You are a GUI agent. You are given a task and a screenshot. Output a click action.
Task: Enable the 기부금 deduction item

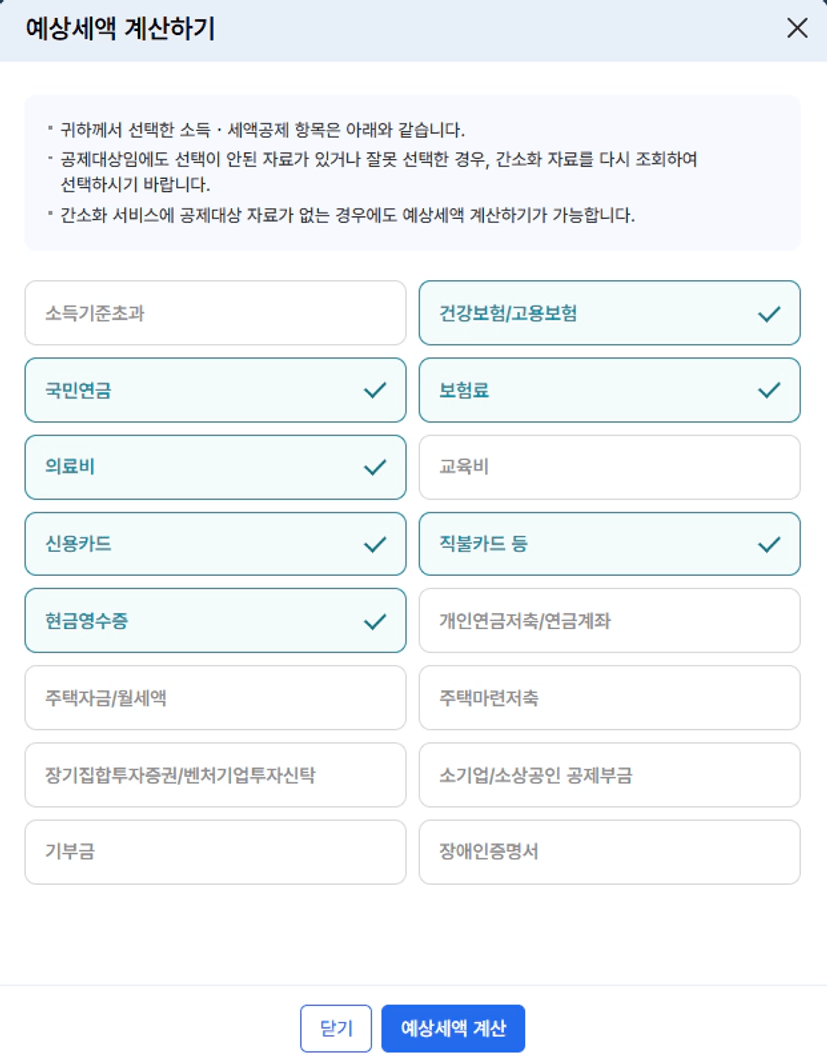pyautogui.click(x=216, y=852)
